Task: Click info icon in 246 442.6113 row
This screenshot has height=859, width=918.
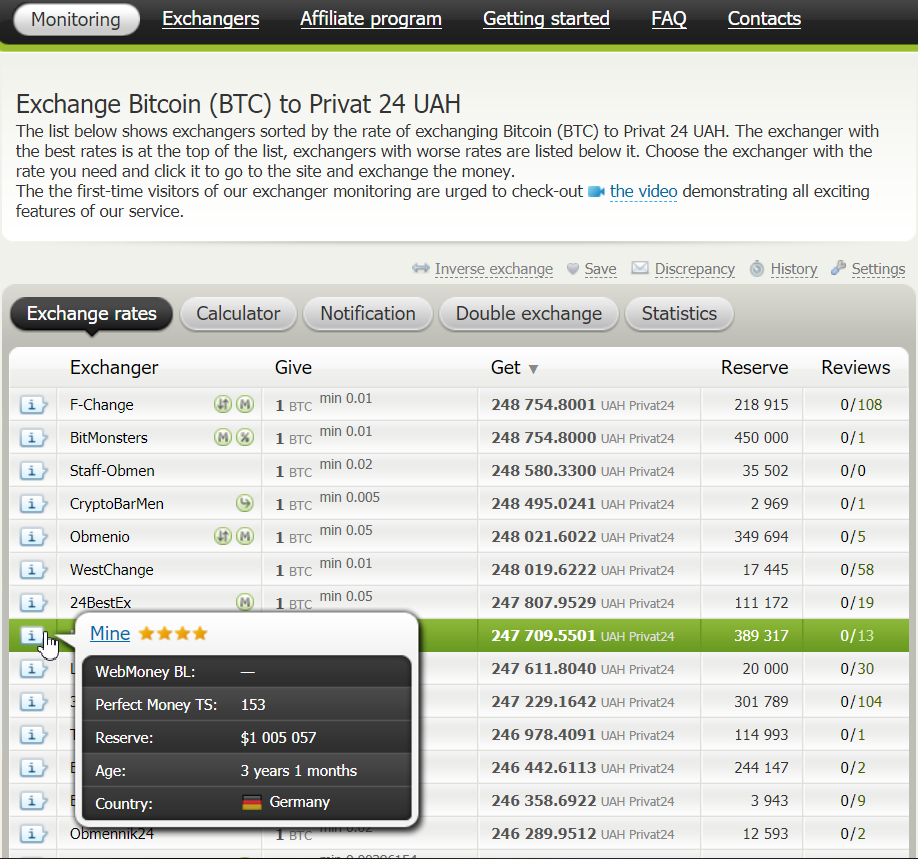Action: point(32,768)
